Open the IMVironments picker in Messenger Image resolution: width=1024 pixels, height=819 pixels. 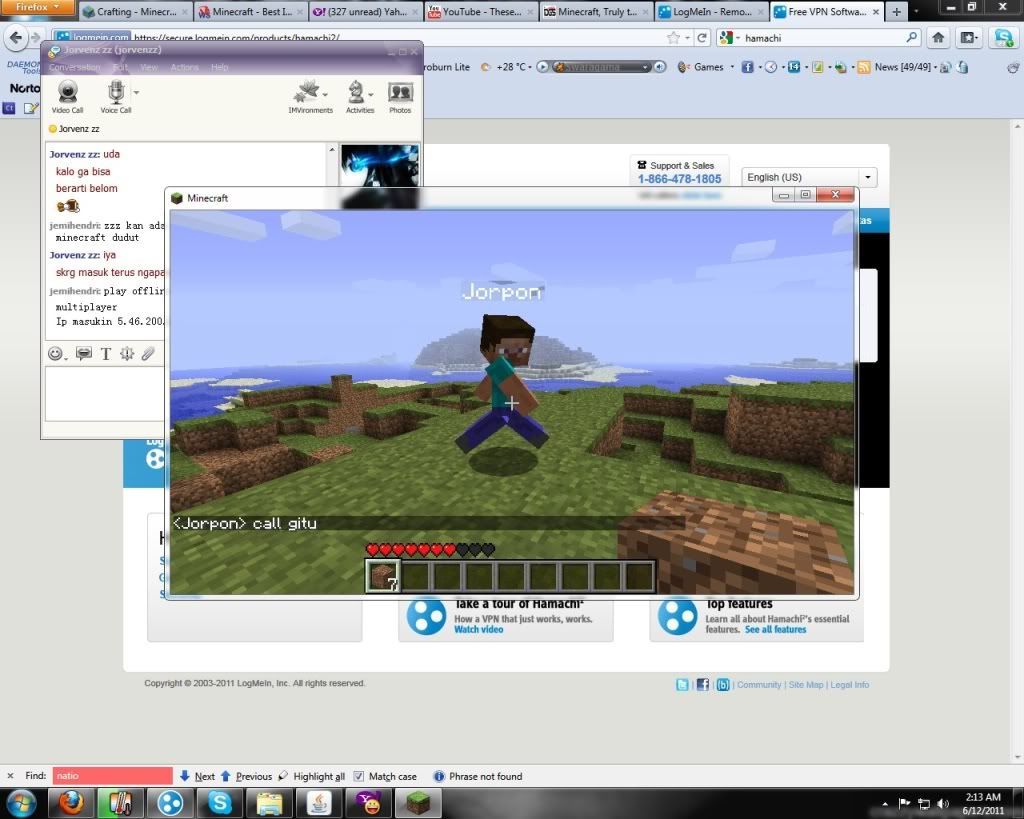coord(310,96)
